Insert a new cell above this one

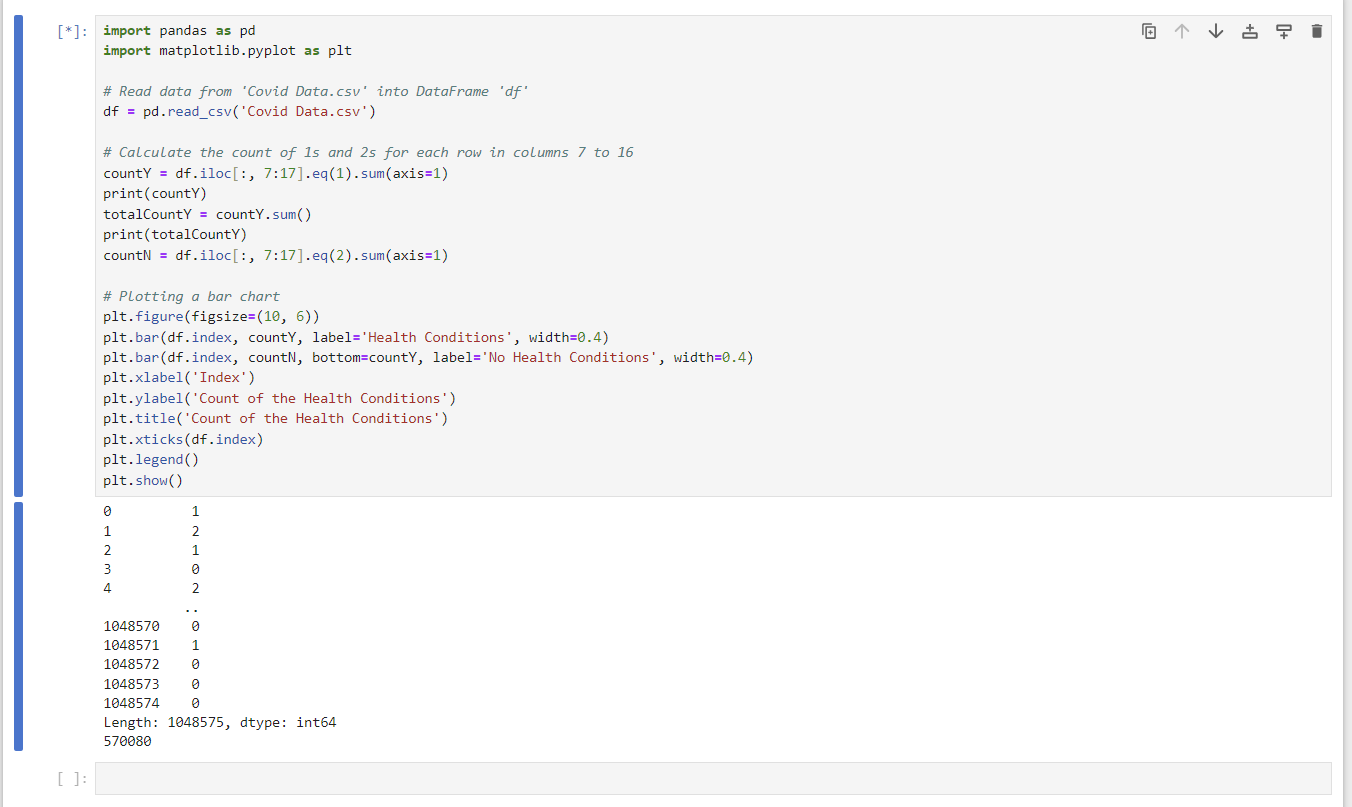(1249, 31)
